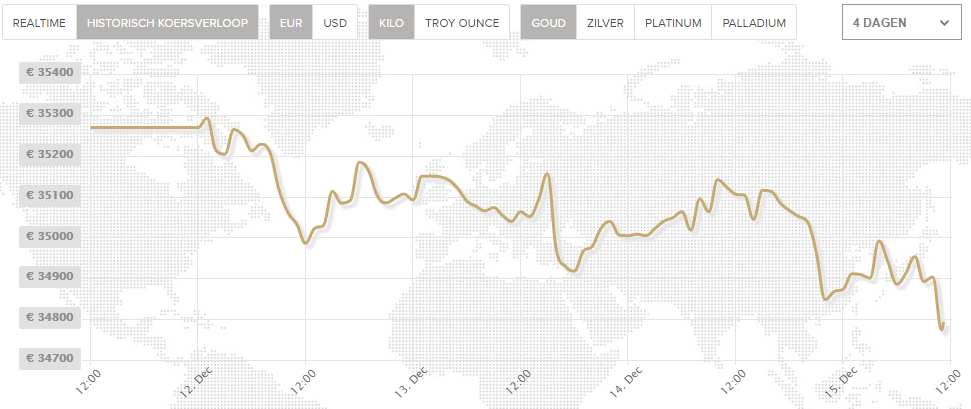Select HISTORISCH KOERSVERLOOP tab
The image size is (971, 409).
pos(167,22)
